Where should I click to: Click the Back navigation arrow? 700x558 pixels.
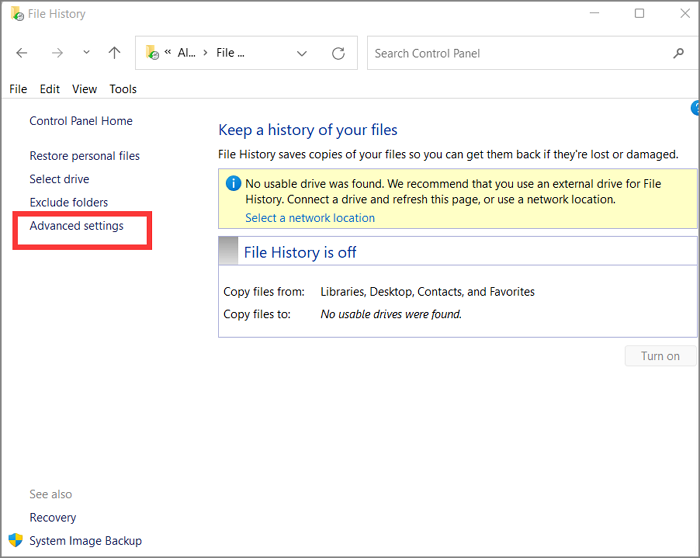click(22, 53)
